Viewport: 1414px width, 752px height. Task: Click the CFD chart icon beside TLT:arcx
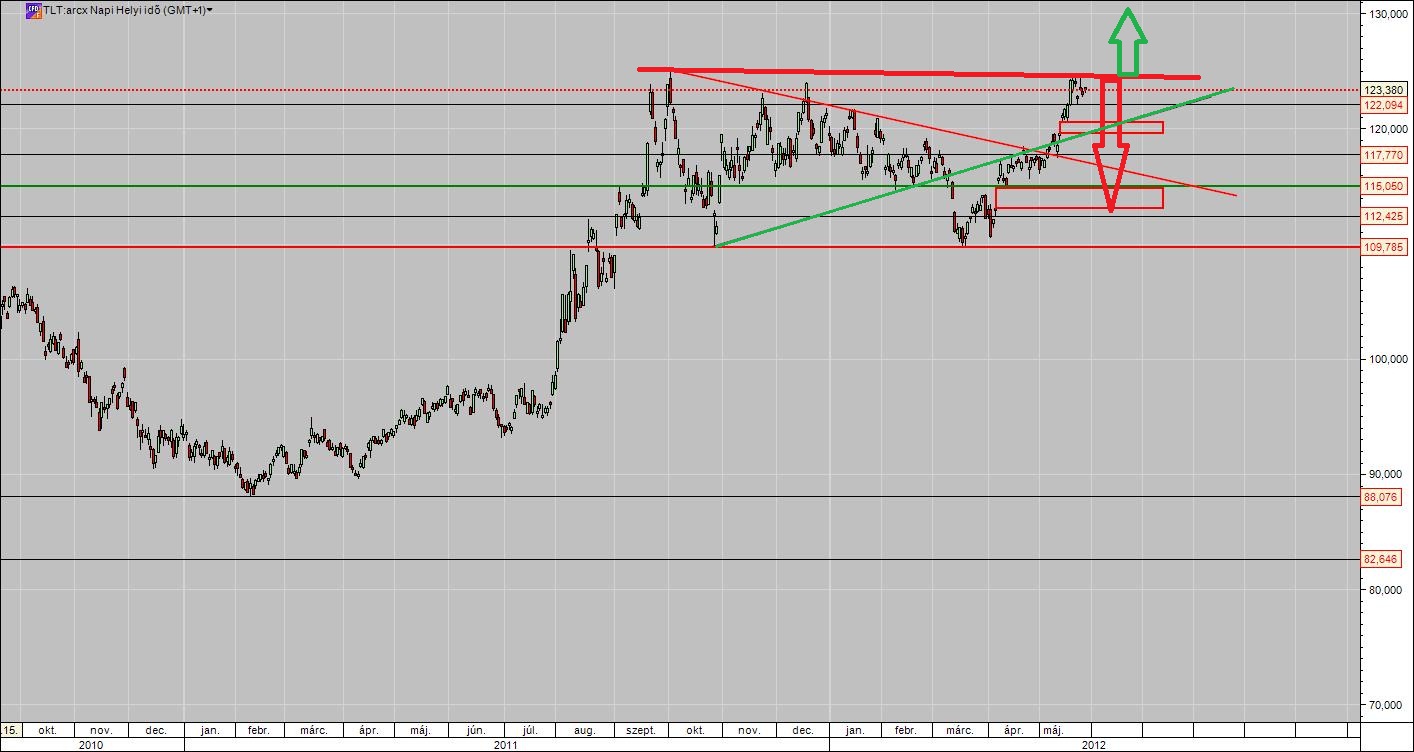33,10
